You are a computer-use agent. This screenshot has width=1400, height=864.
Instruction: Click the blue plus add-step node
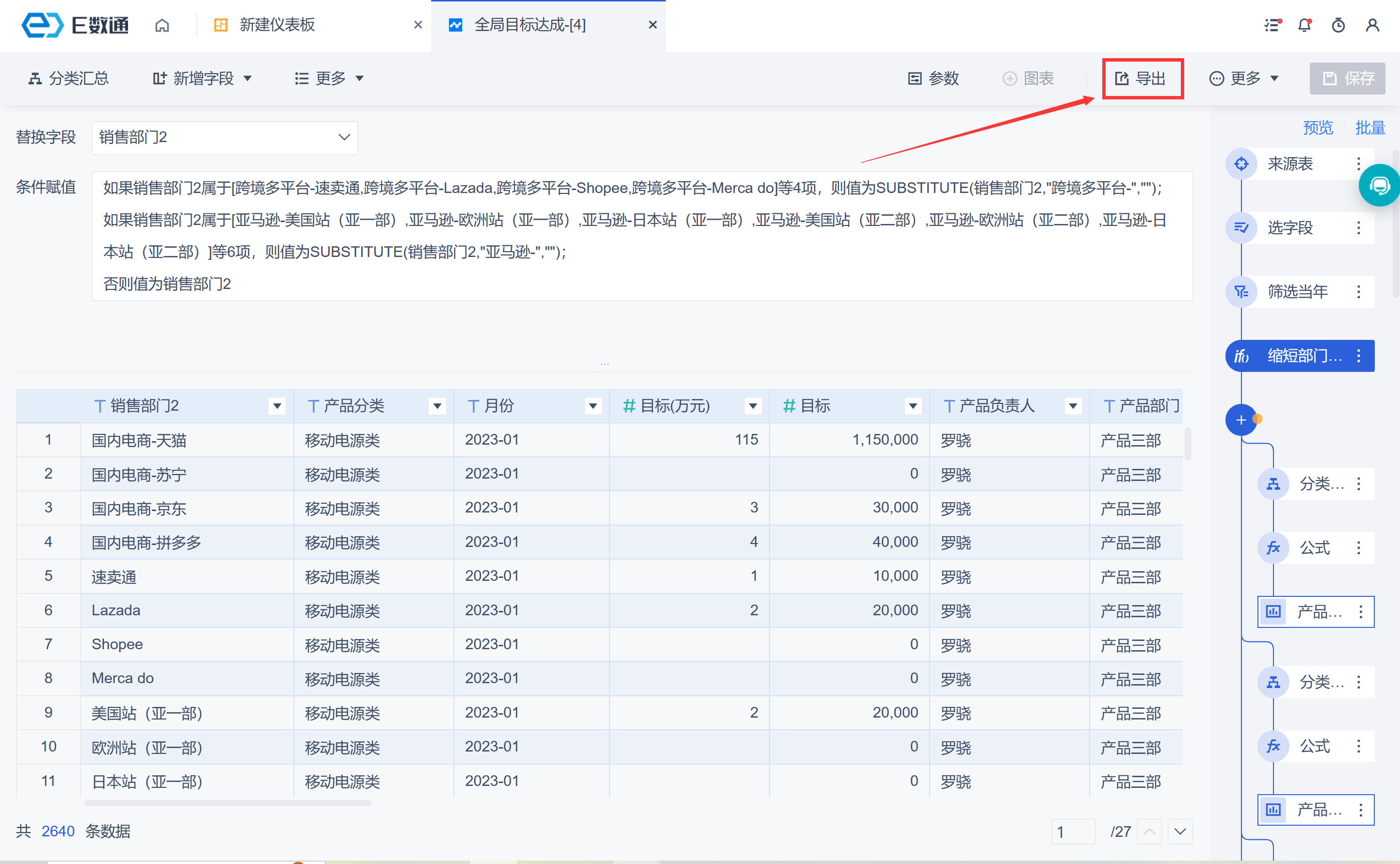(x=1240, y=420)
